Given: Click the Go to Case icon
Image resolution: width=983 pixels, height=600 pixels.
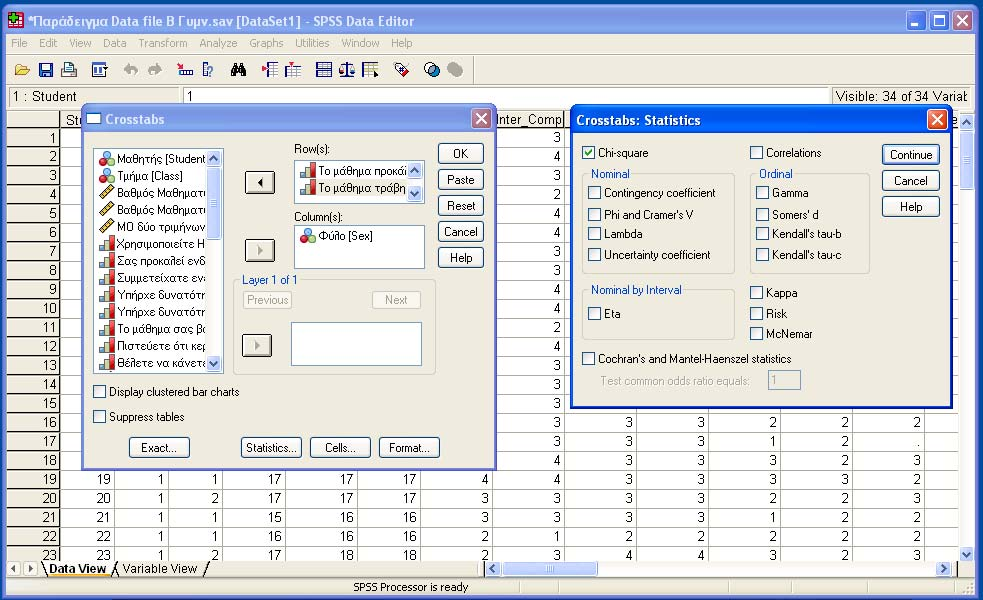Looking at the screenshot, I should [185, 70].
